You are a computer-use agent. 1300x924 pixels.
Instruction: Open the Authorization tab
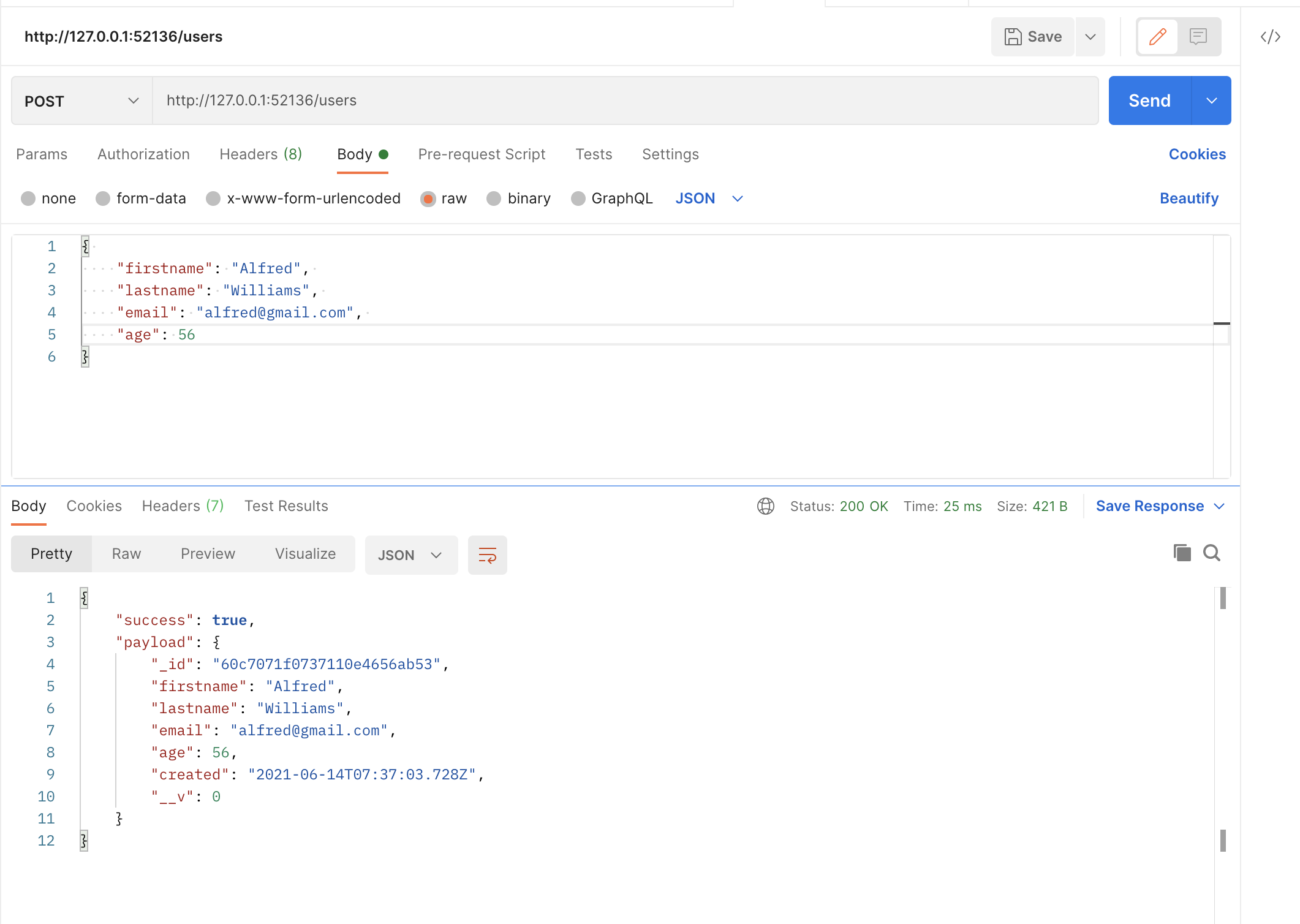coord(143,154)
